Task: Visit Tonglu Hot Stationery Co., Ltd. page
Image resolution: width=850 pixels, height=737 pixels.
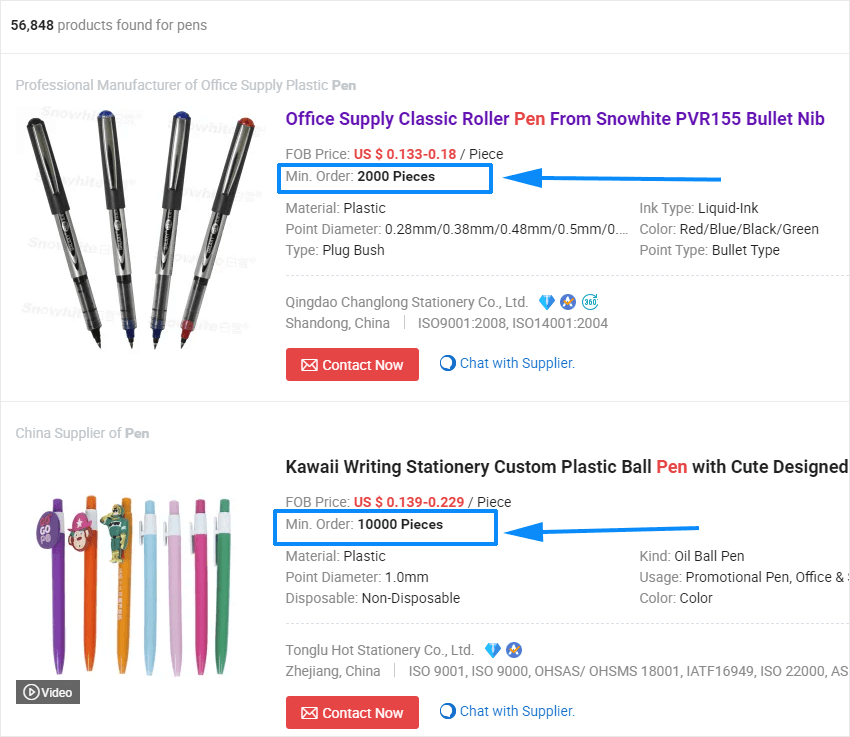Action: pyautogui.click(x=379, y=650)
